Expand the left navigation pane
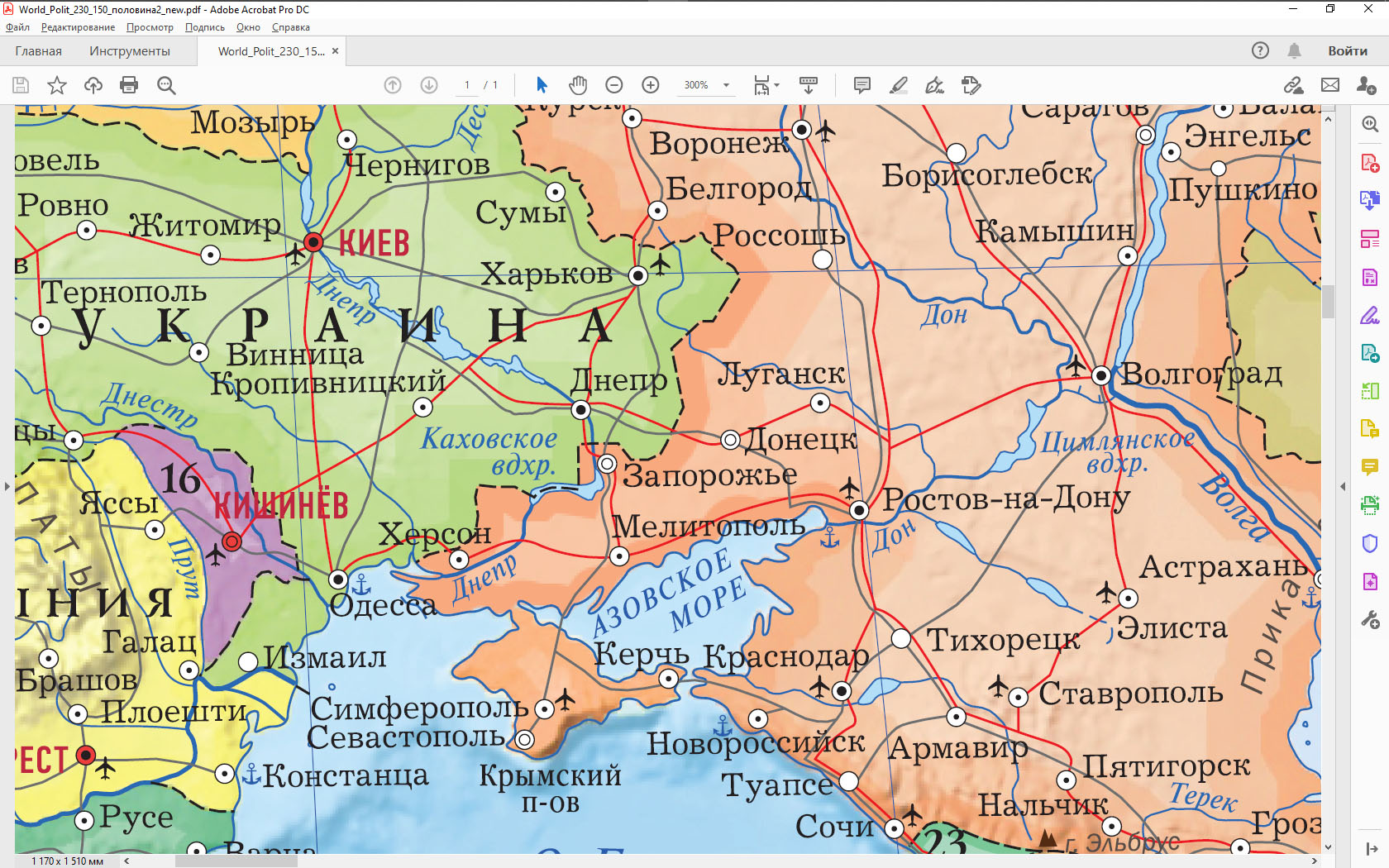 (x=7, y=486)
